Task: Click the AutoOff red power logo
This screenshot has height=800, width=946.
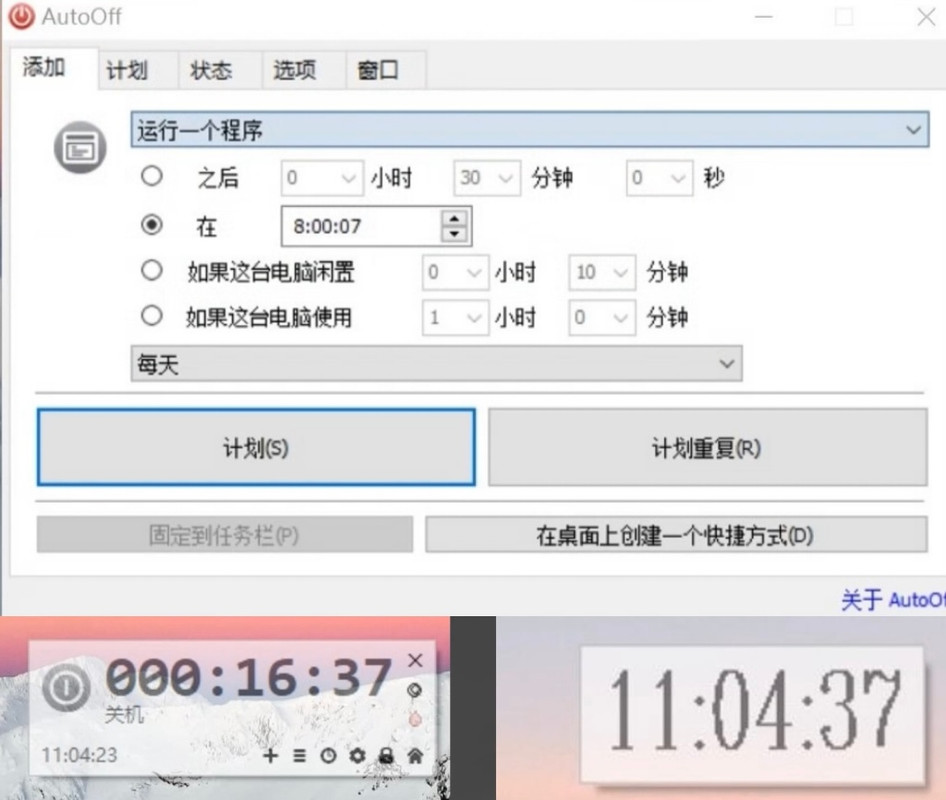Action: (21, 16)
